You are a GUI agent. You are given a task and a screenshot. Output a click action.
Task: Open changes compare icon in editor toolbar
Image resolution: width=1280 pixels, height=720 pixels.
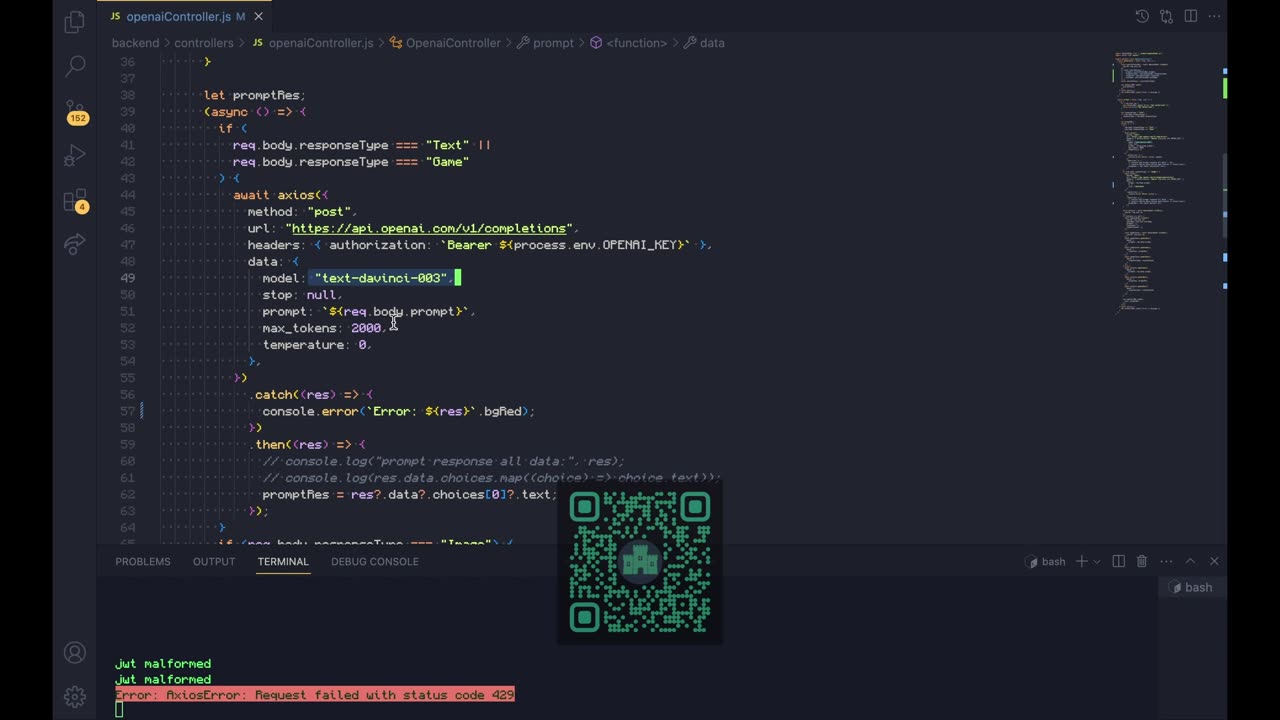1166,16
